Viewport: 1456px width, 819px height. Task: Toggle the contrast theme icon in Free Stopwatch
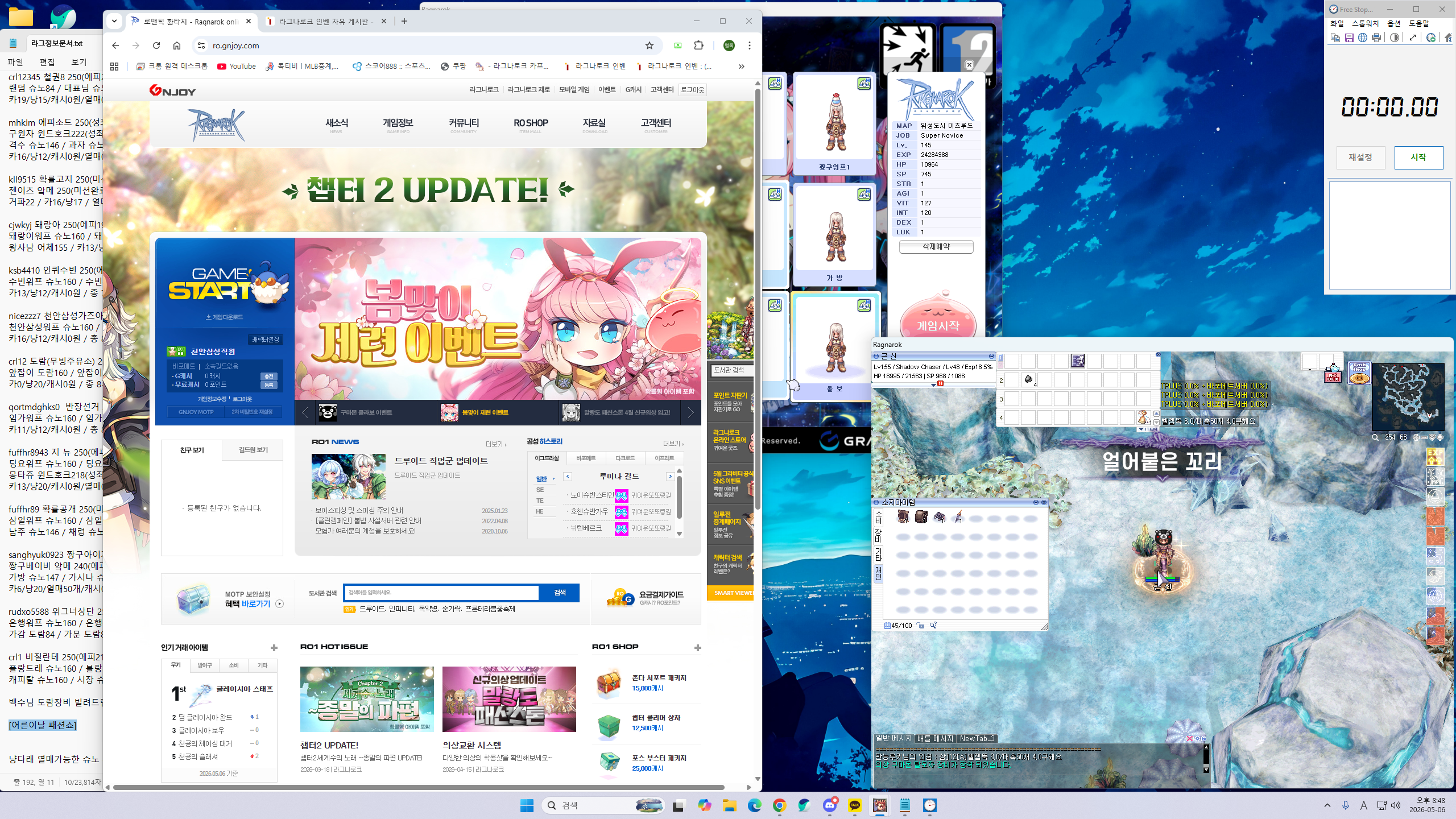pos(1395,38)
